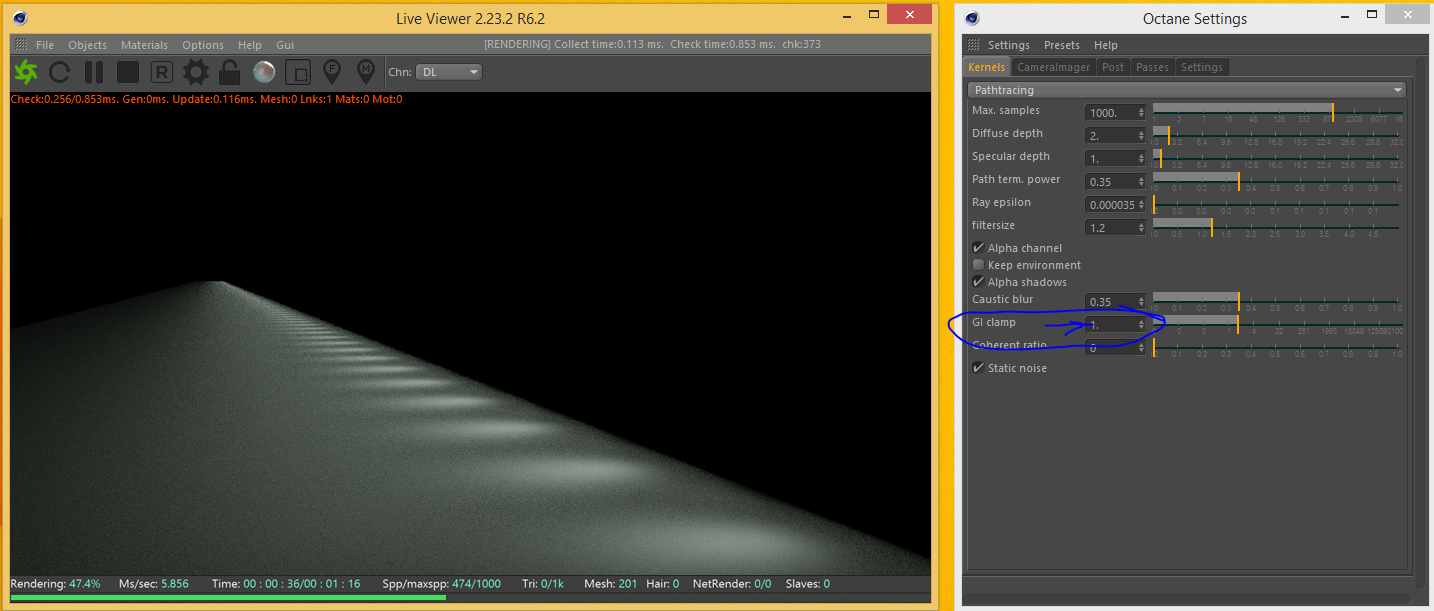Open the Help menu in Live Viewer
This screenshot has width=1434, height=611.
coord(250,45)
